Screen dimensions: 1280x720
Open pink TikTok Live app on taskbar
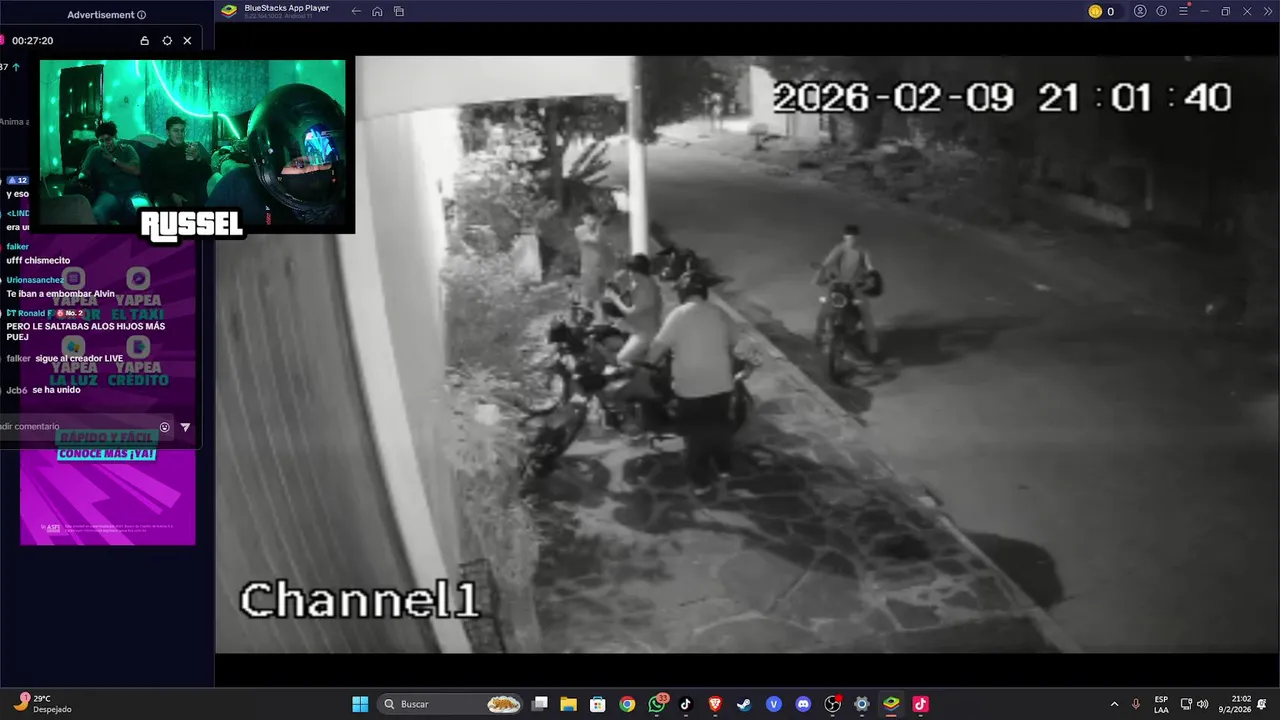point(920,704)
